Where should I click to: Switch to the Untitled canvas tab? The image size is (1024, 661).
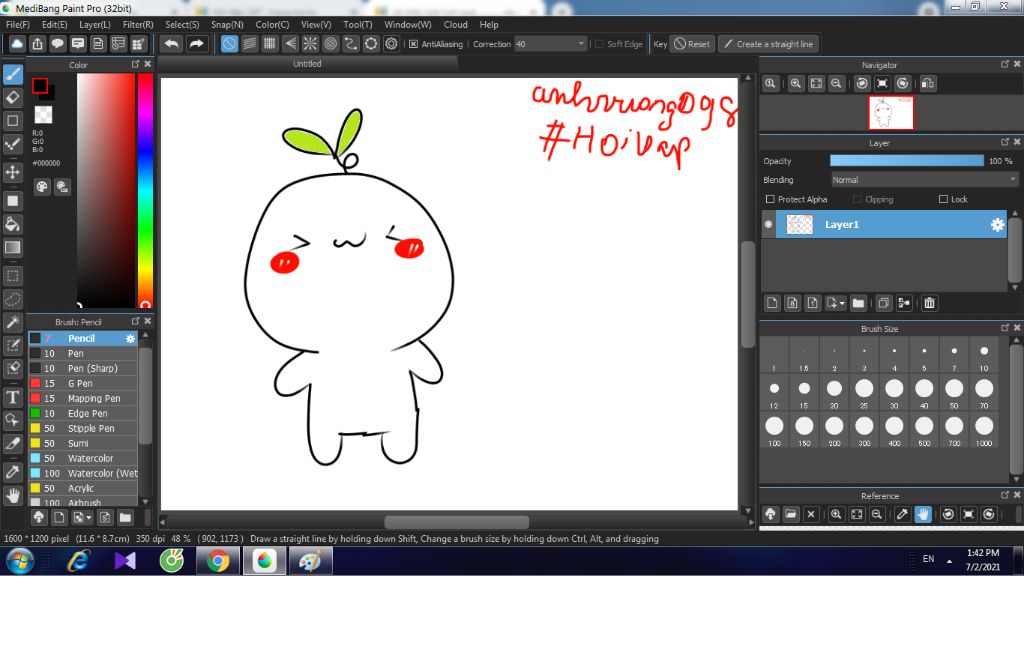tap(307, 63)
